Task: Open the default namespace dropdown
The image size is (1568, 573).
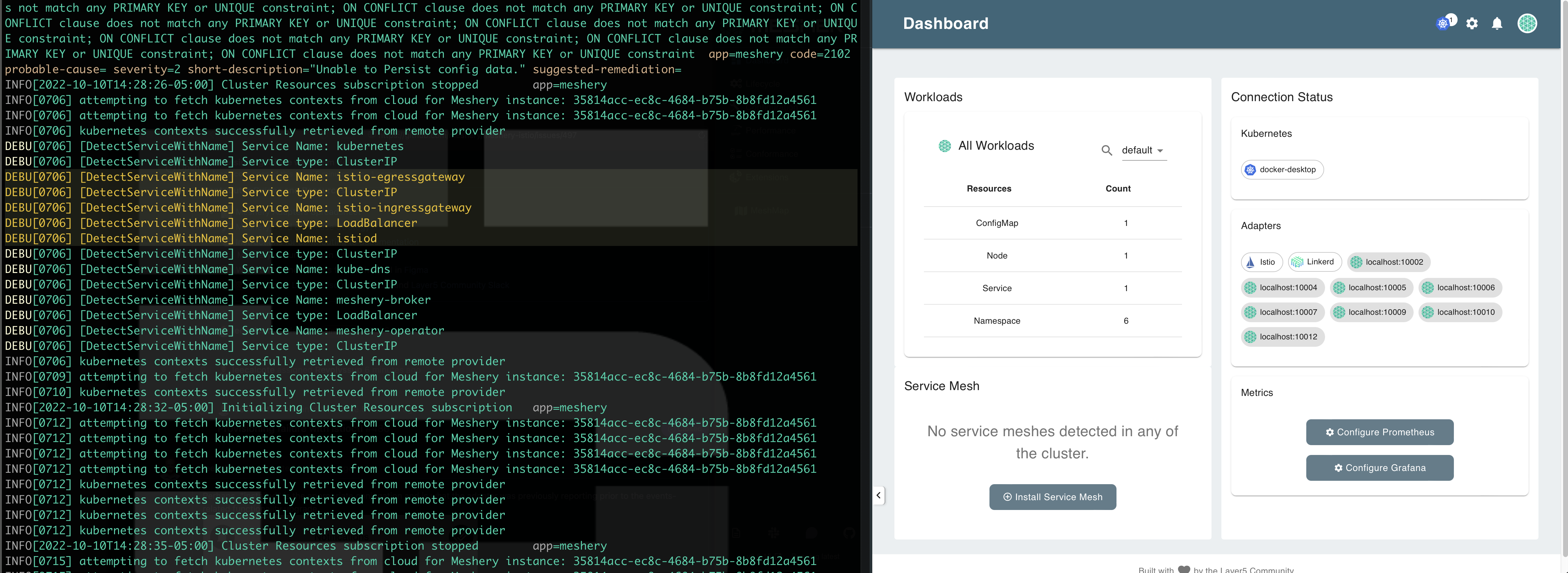Action: click(1143, 150)
